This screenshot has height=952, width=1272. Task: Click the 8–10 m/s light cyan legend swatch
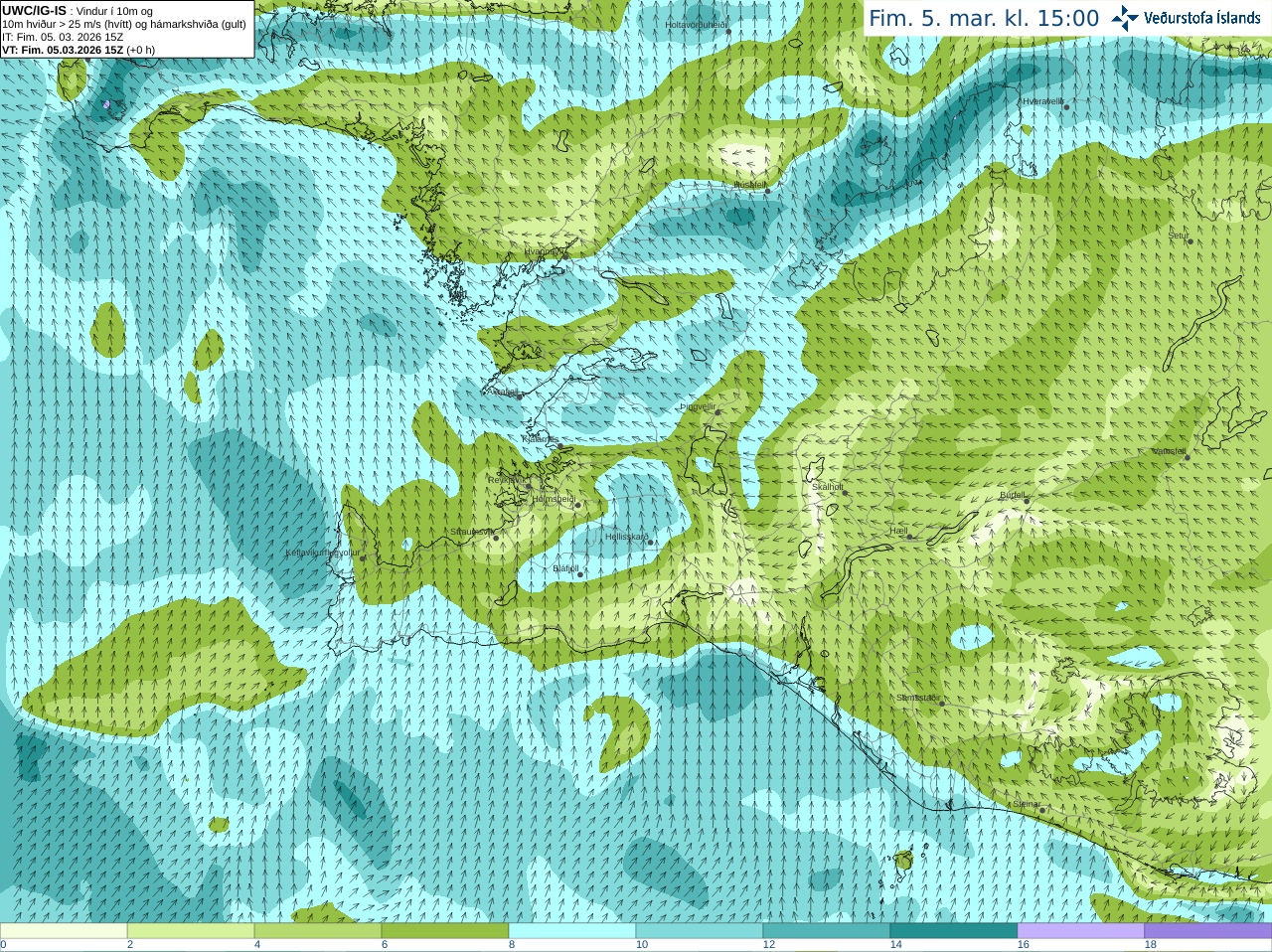(572, 931)
